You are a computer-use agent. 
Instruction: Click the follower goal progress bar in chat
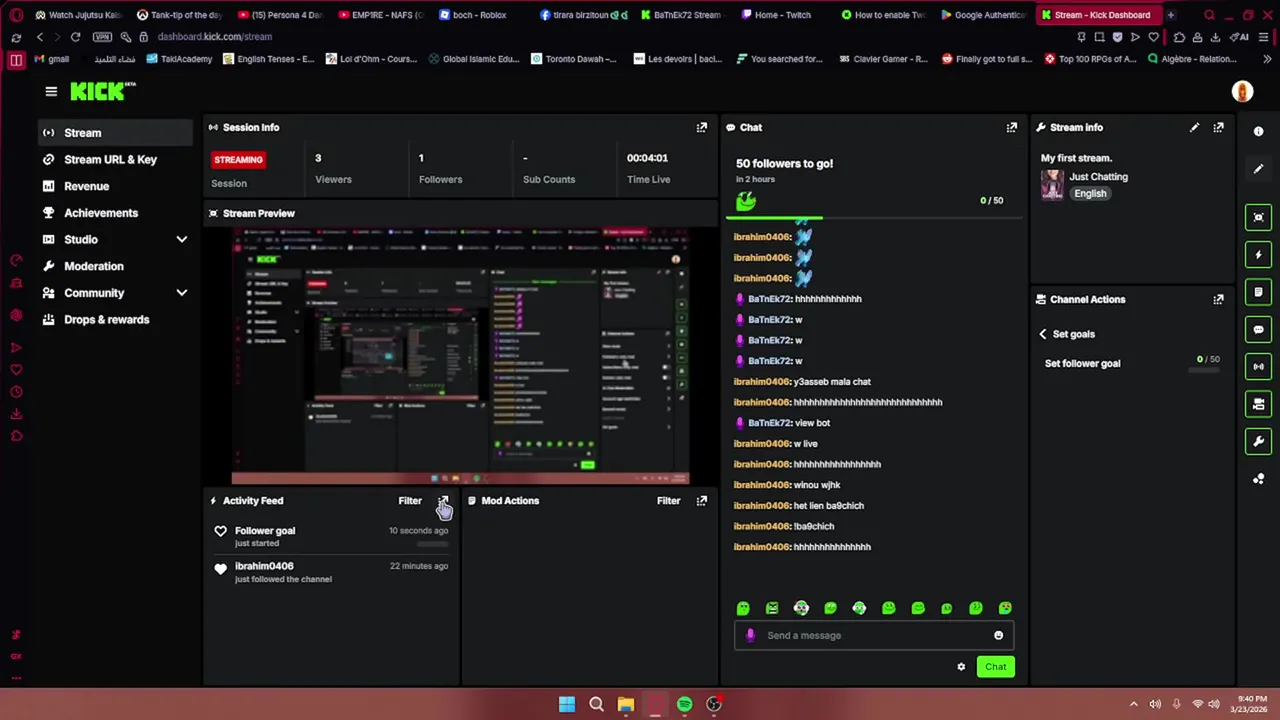873,218
